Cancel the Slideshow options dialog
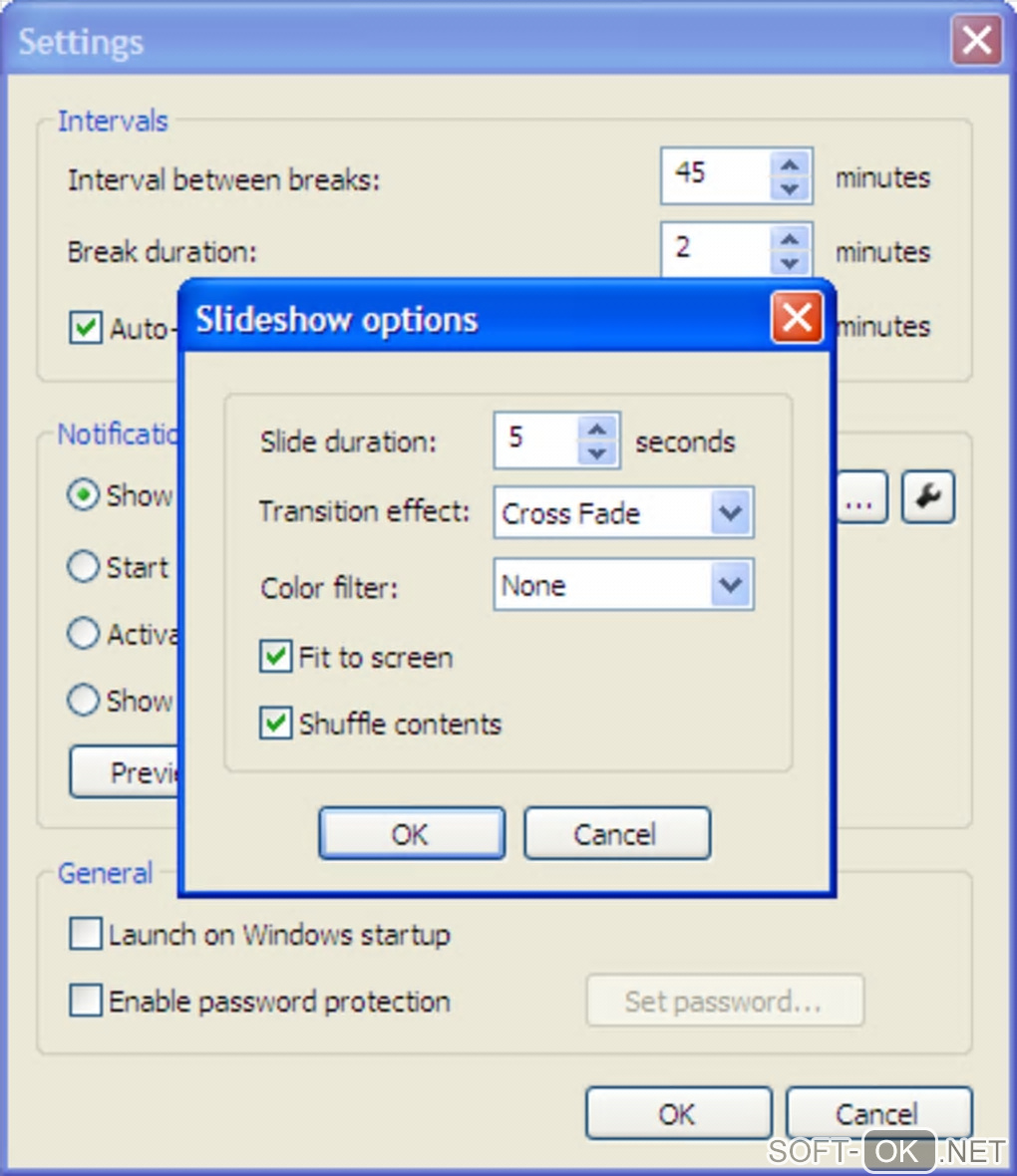Image resolution: width=1017 pixels, height=1176 pixels. click(x=616, y=833)
